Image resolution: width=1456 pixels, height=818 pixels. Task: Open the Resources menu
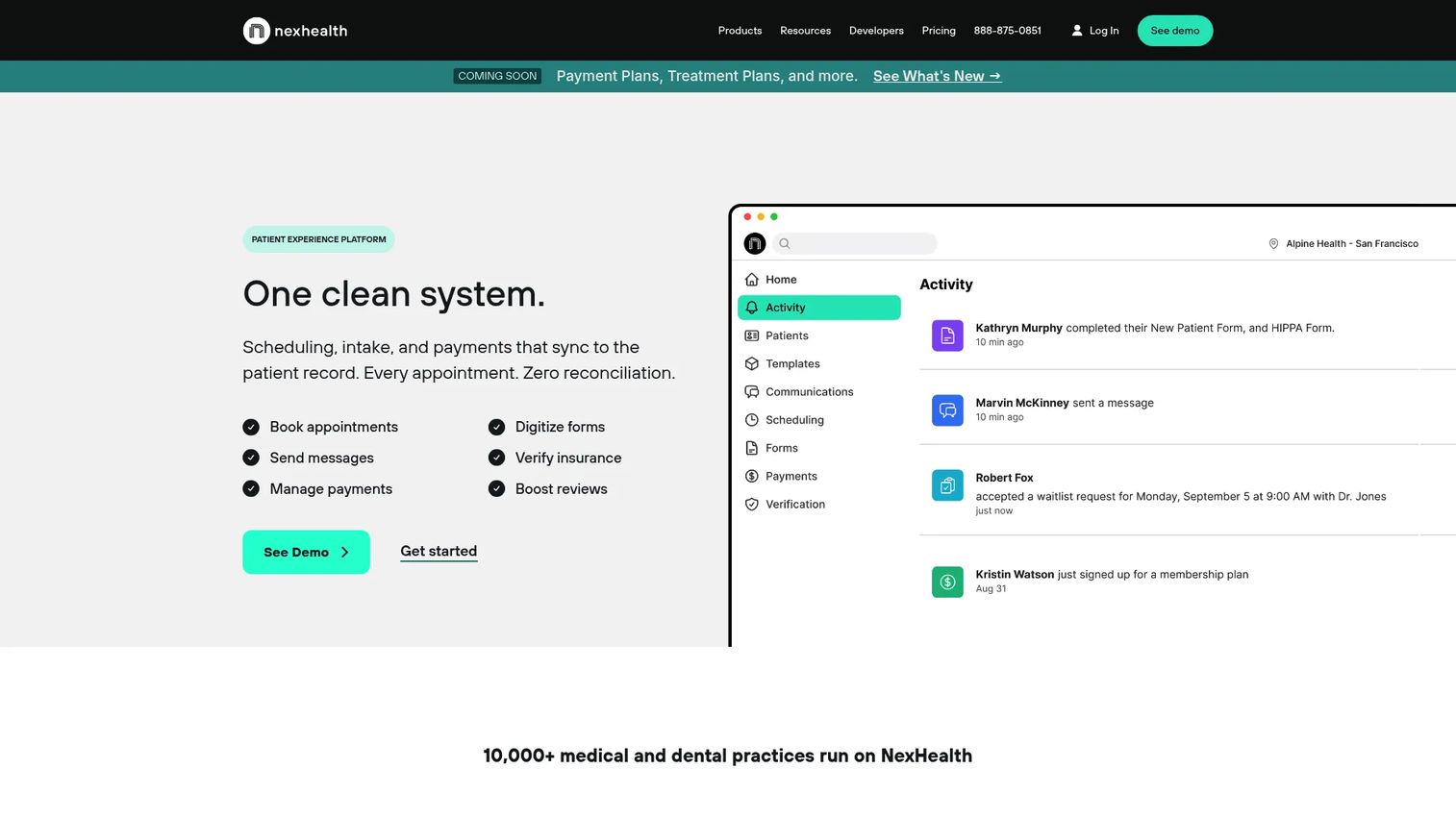[805, 31]
